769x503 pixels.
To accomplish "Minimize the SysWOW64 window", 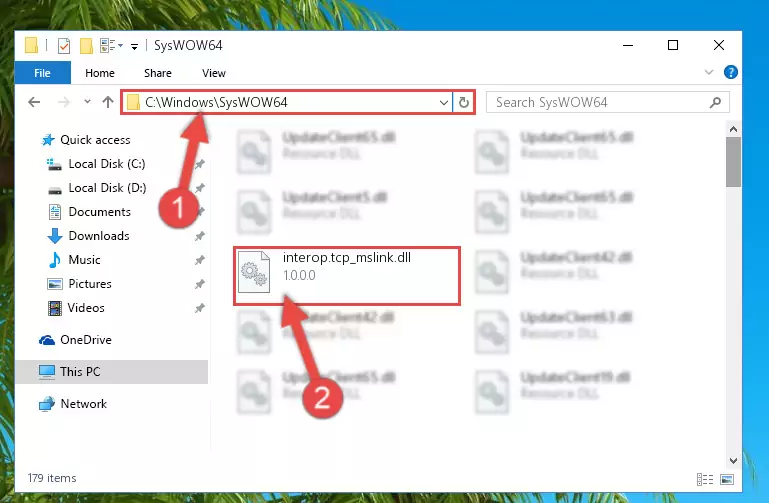I will point(628,45).
